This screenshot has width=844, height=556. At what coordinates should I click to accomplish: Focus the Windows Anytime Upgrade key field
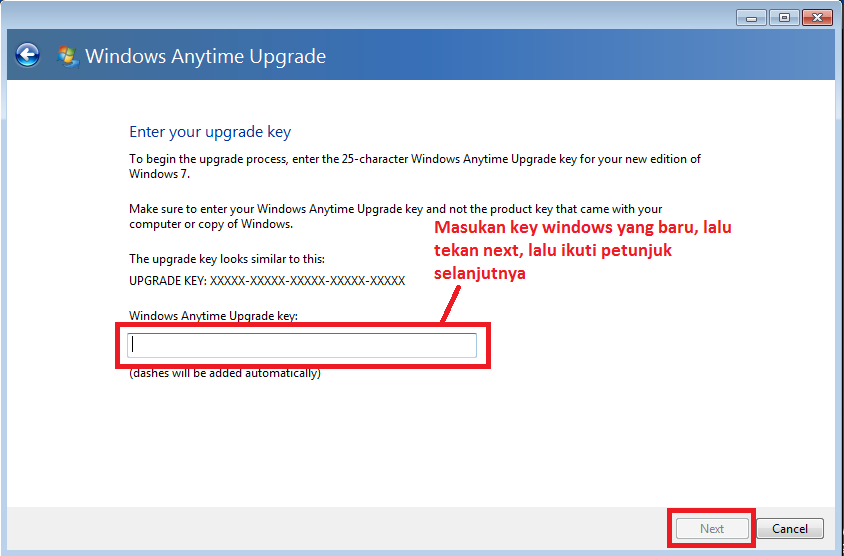(302, 345)
